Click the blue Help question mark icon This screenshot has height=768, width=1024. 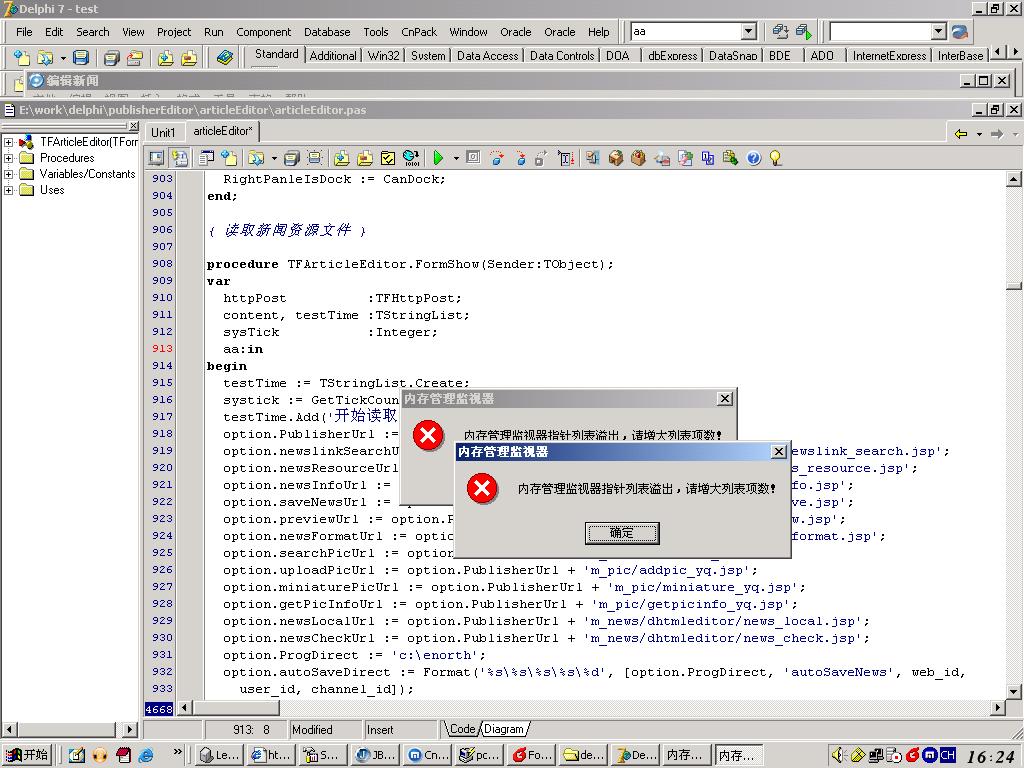click(x=754, y=158)
